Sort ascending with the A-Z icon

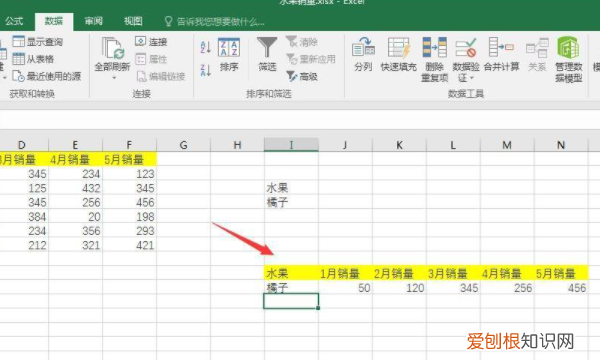coord(205,47)
